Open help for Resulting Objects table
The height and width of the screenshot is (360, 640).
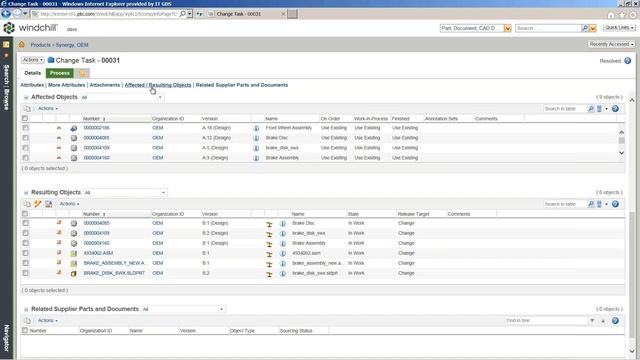(615, 204)
